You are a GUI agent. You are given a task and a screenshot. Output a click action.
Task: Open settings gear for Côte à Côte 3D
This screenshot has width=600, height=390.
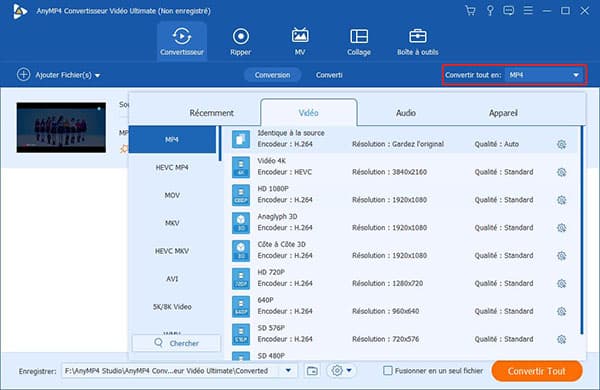[561, 256]
